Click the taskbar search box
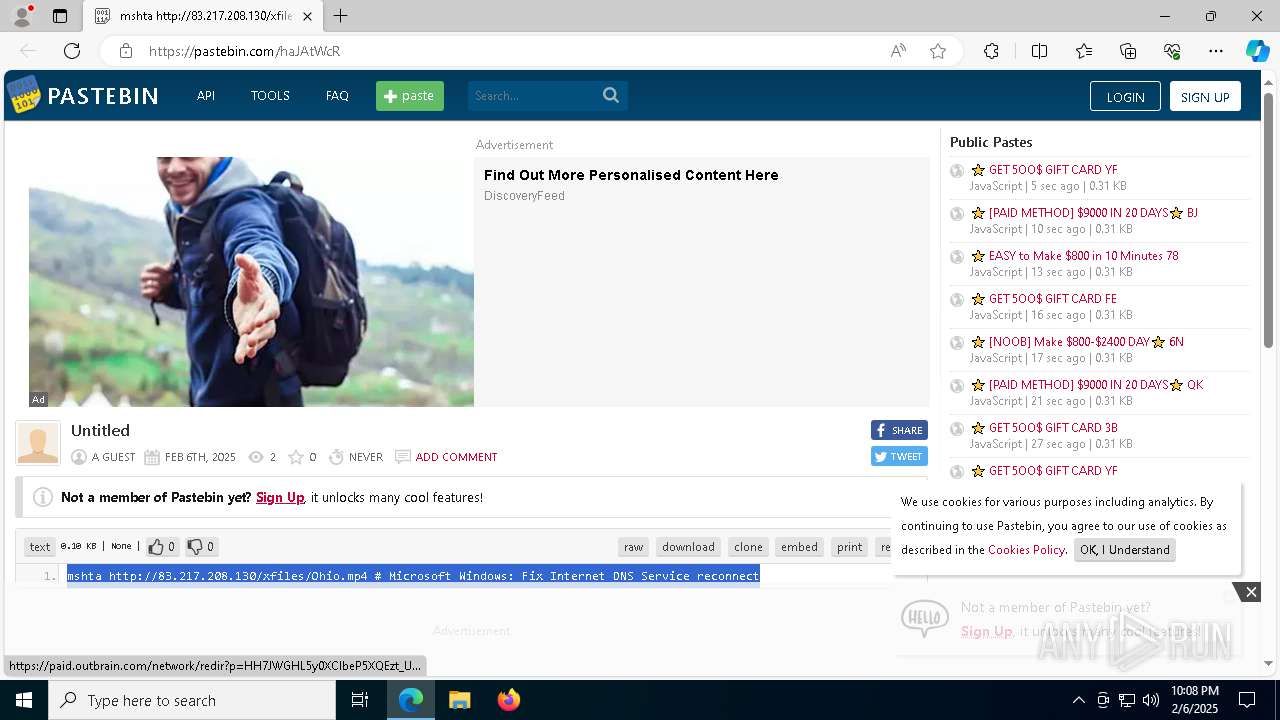The width and height of the screenshot is (1280, 720). click(192, 700)
